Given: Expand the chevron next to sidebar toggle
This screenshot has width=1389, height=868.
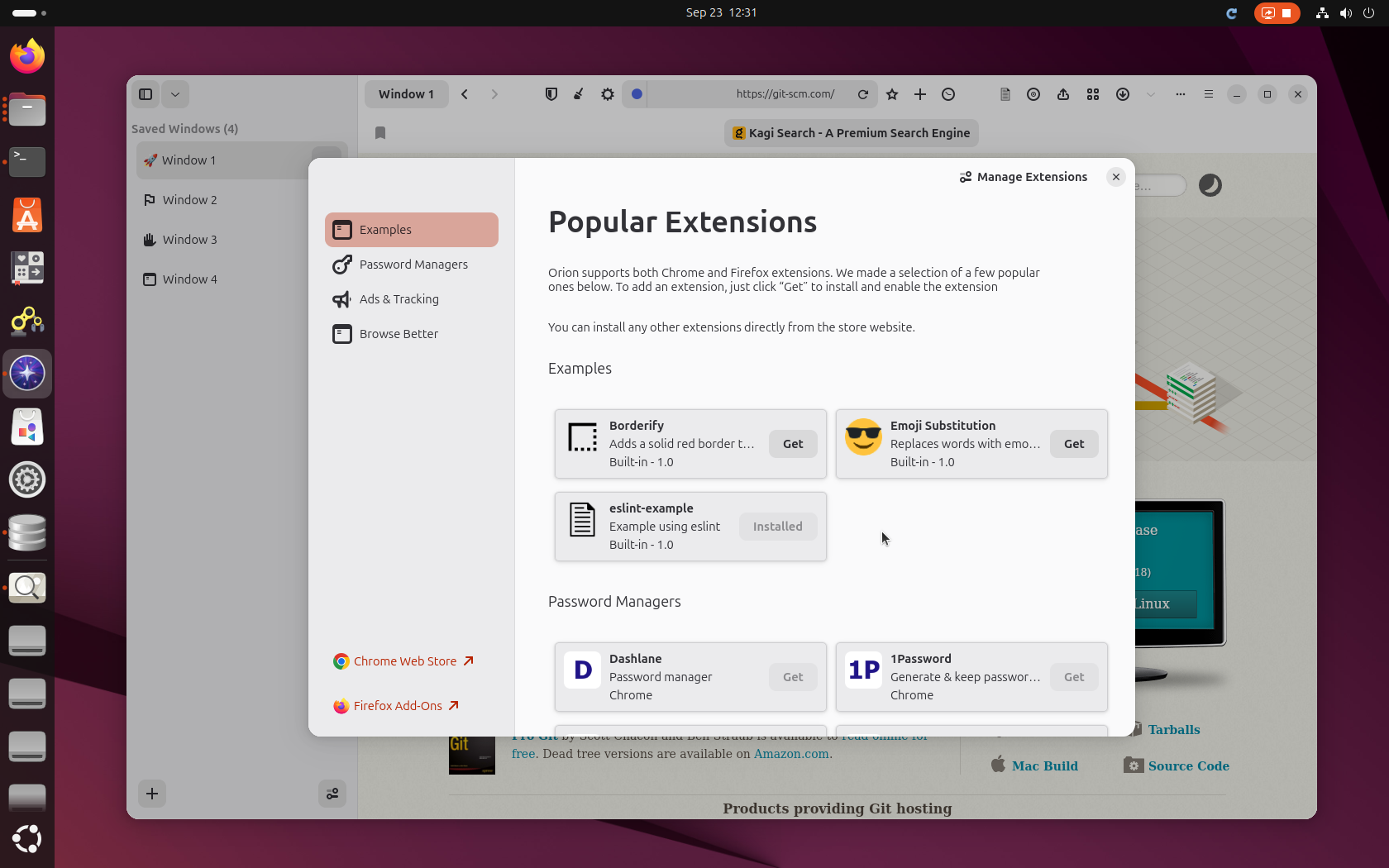Looking at the screenshot, I should (175, 94).
